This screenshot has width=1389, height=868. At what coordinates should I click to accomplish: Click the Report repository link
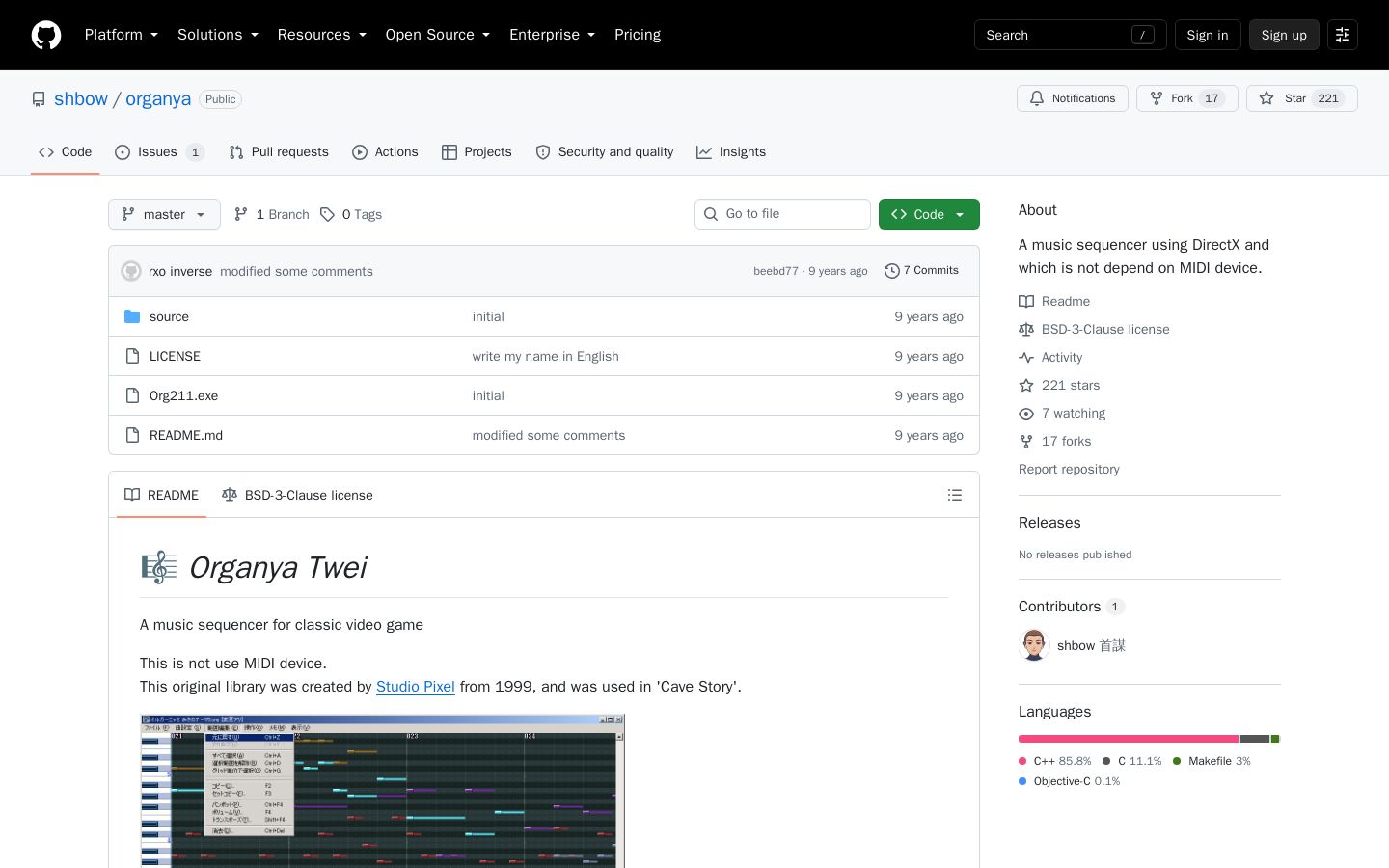[1069, 470]
